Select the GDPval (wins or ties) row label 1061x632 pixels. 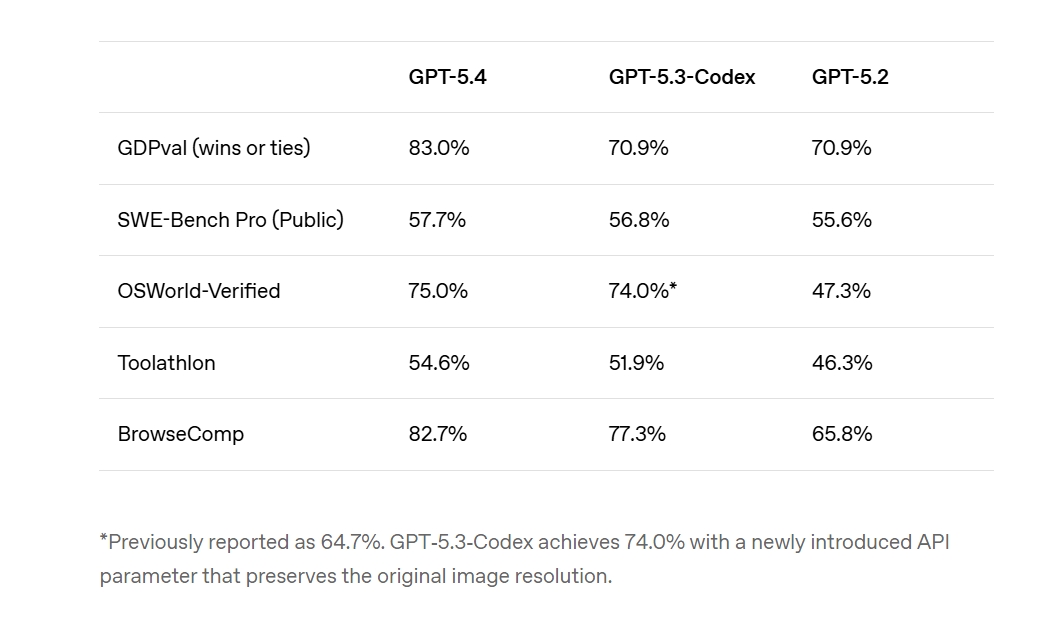(214, 148)
